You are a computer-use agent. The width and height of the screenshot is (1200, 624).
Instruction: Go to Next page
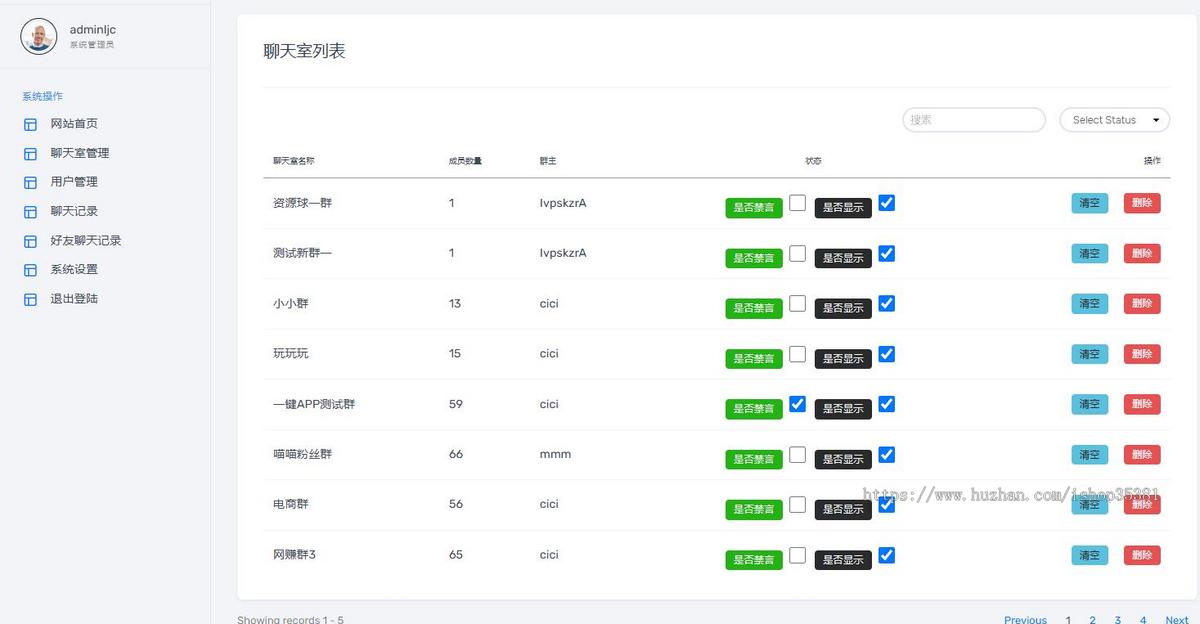click(1177, 619)
